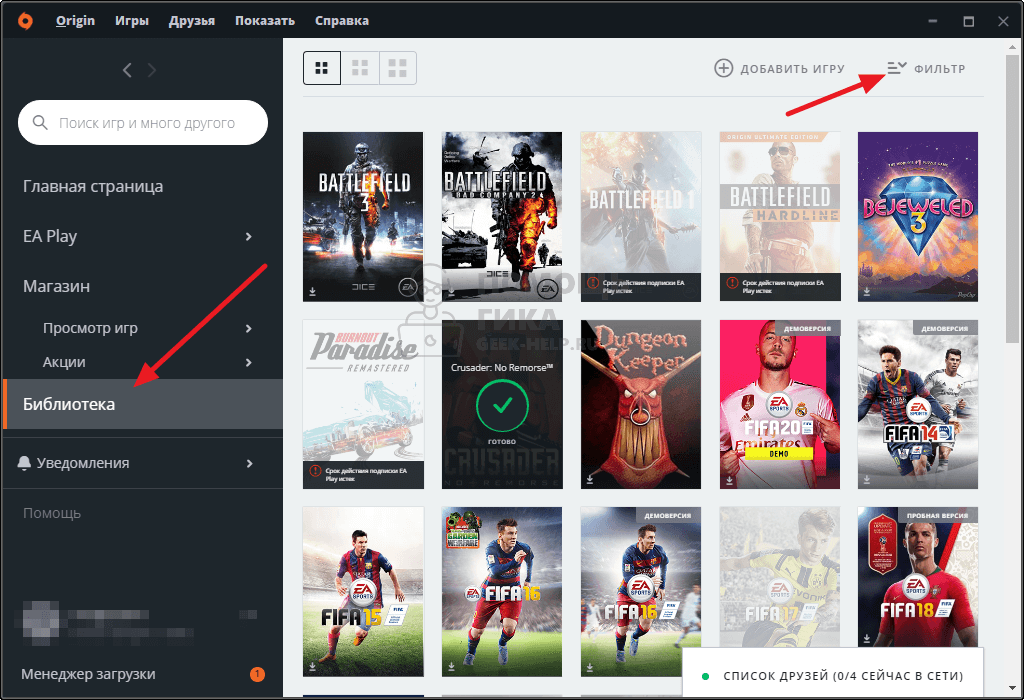Viewport: 1024px width, 700px height.
Task: Click warning icon on Battlefield Hardline
Action: point(732,283)
